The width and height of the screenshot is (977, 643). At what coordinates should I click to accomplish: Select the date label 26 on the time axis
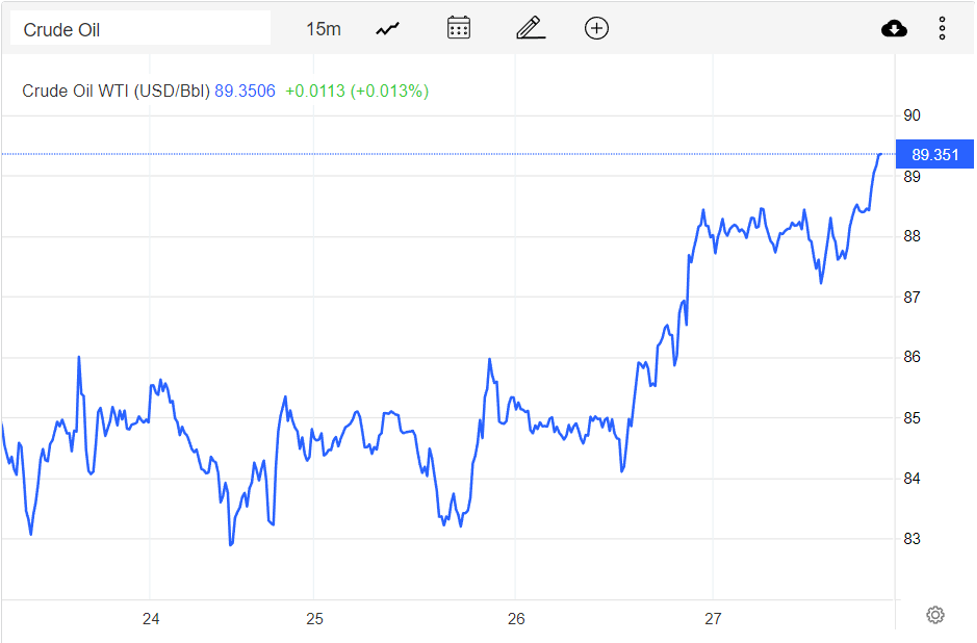point(516,619)
